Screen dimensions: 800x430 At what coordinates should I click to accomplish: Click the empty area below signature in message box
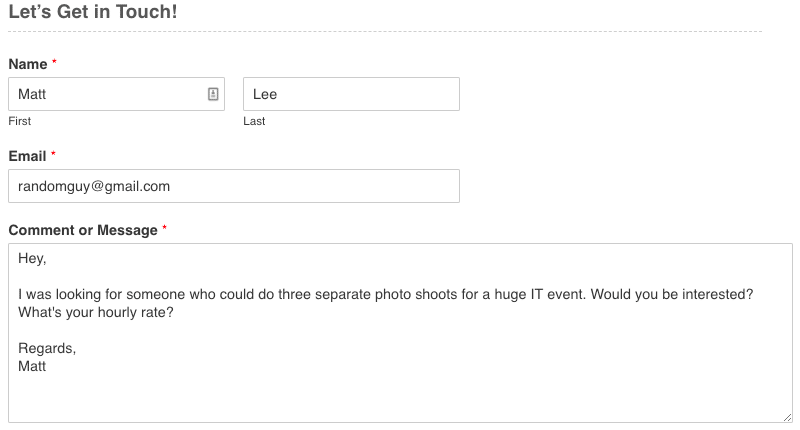tap(400, 398)
